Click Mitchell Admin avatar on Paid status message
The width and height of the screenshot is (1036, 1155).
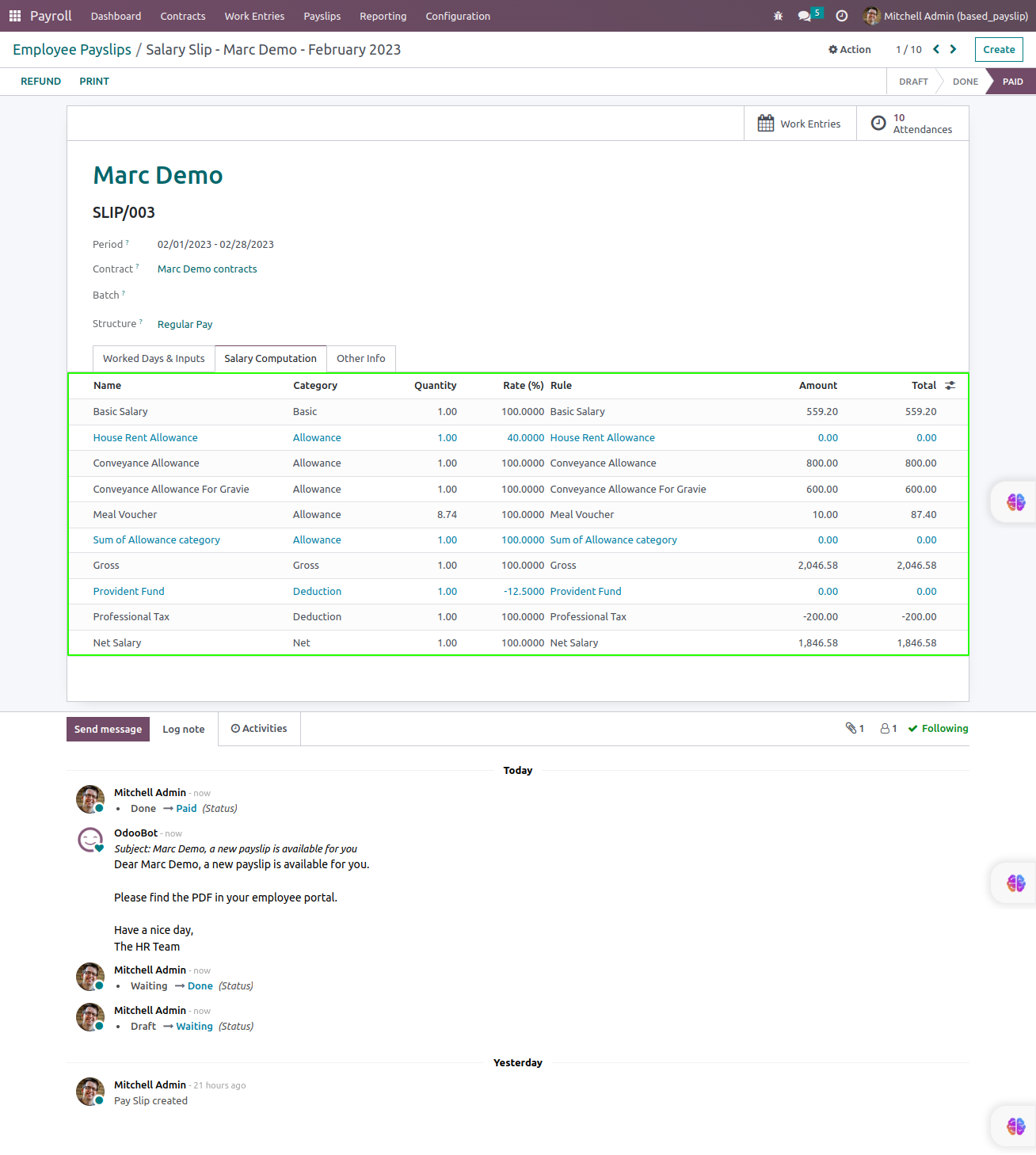pos(90,799)
